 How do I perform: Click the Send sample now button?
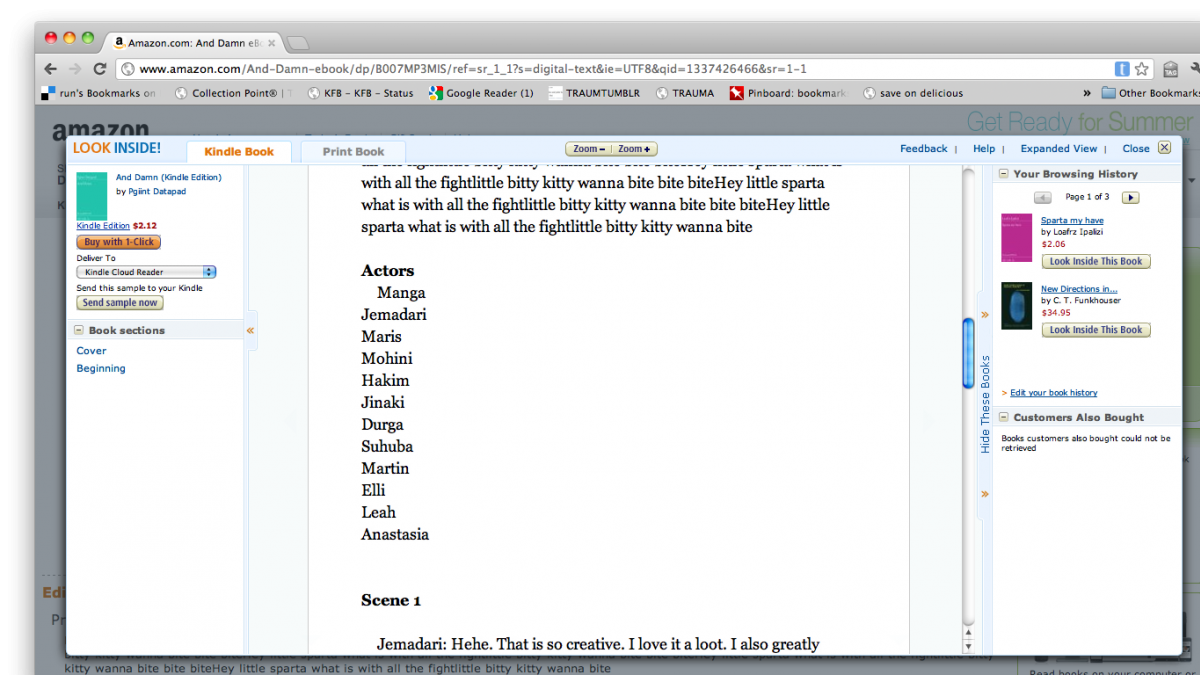pos(120,303)
